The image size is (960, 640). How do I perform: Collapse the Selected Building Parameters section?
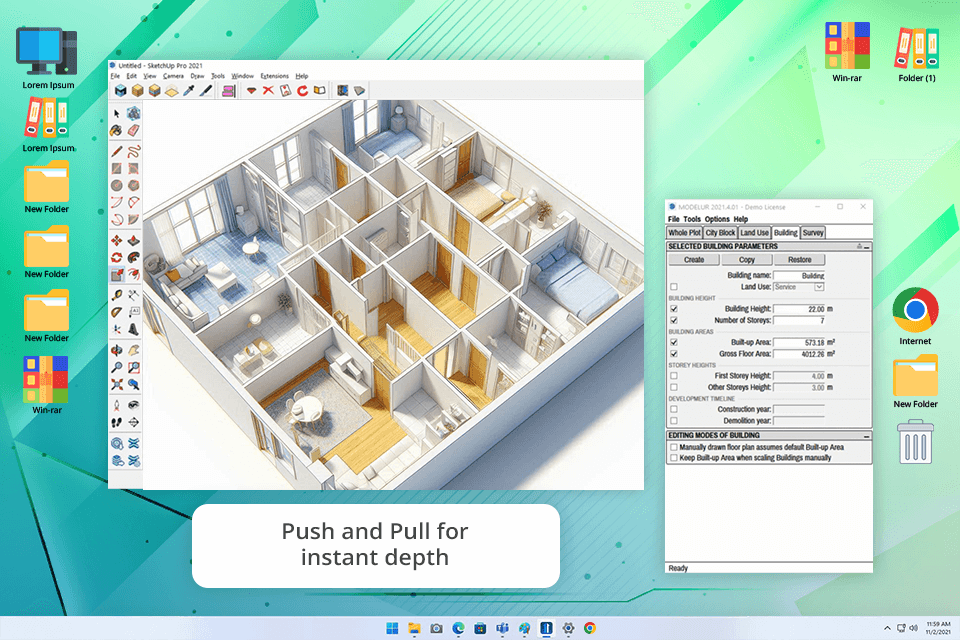pos(867,246)
